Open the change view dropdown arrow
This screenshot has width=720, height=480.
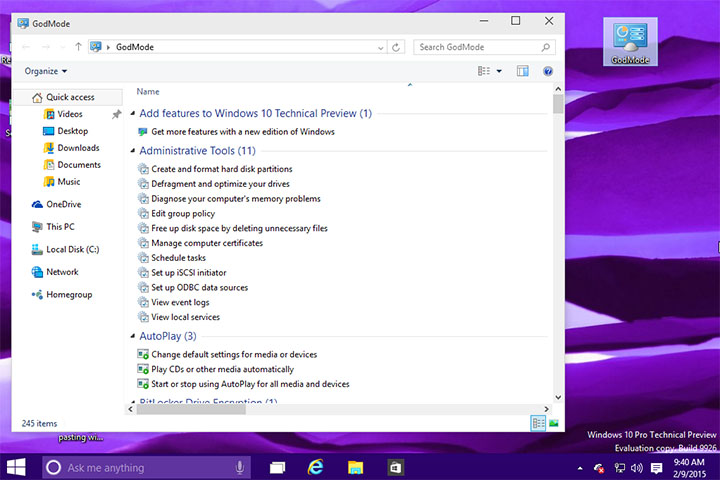coord(499,71)
